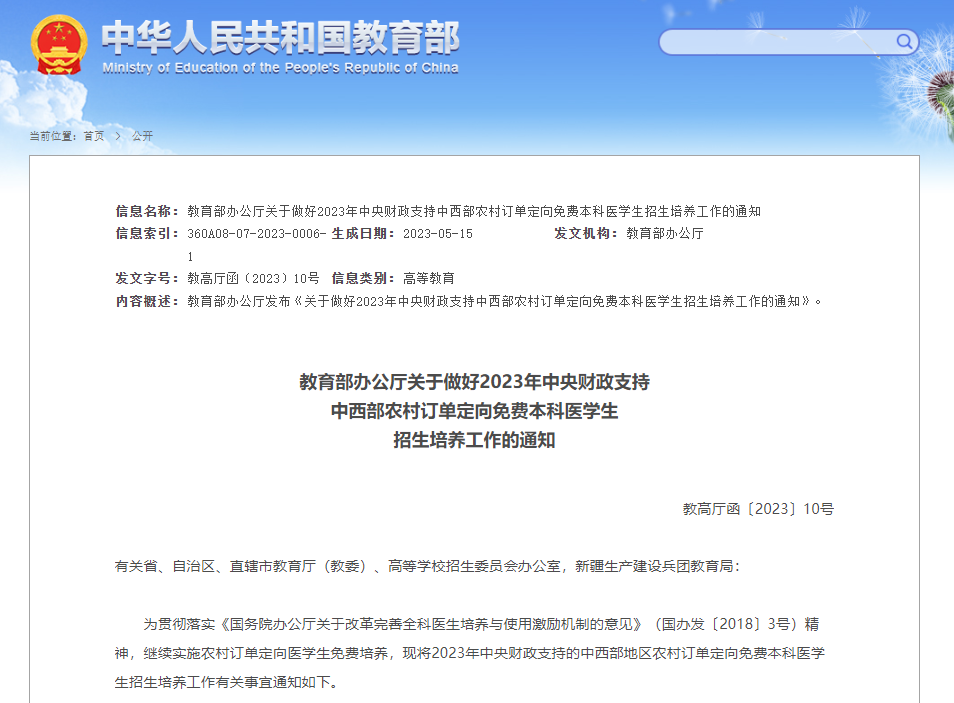Open the 公开 breadcrumb link
The width and height of the screenshot is (954, 703).
pyautogui.click(x=142, y=136)
